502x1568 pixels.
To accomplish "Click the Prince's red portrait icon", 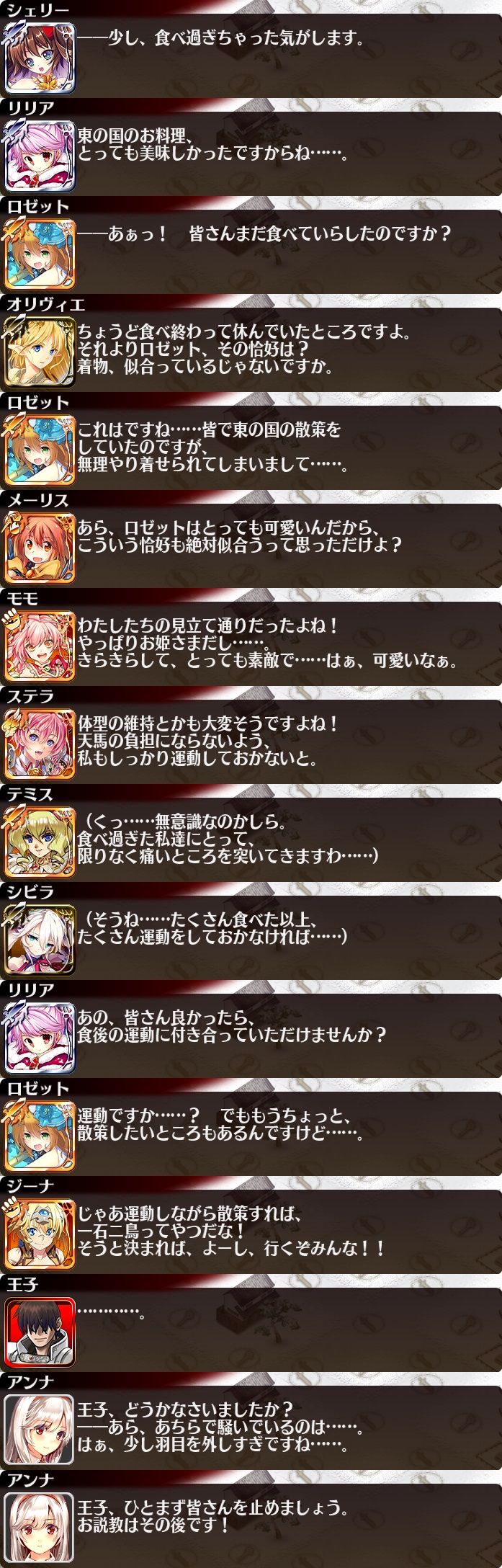I will [x=40, y=1332].
